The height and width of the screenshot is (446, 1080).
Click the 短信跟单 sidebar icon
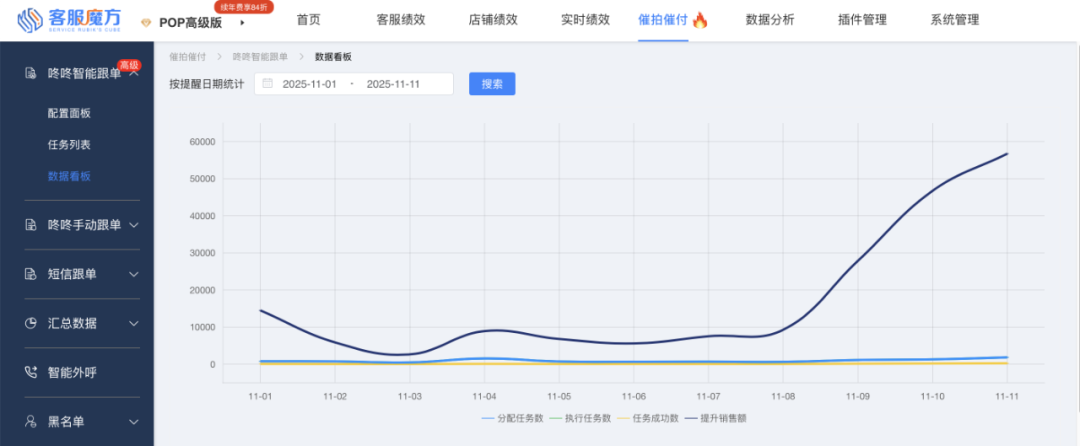[x=30, y=274]
